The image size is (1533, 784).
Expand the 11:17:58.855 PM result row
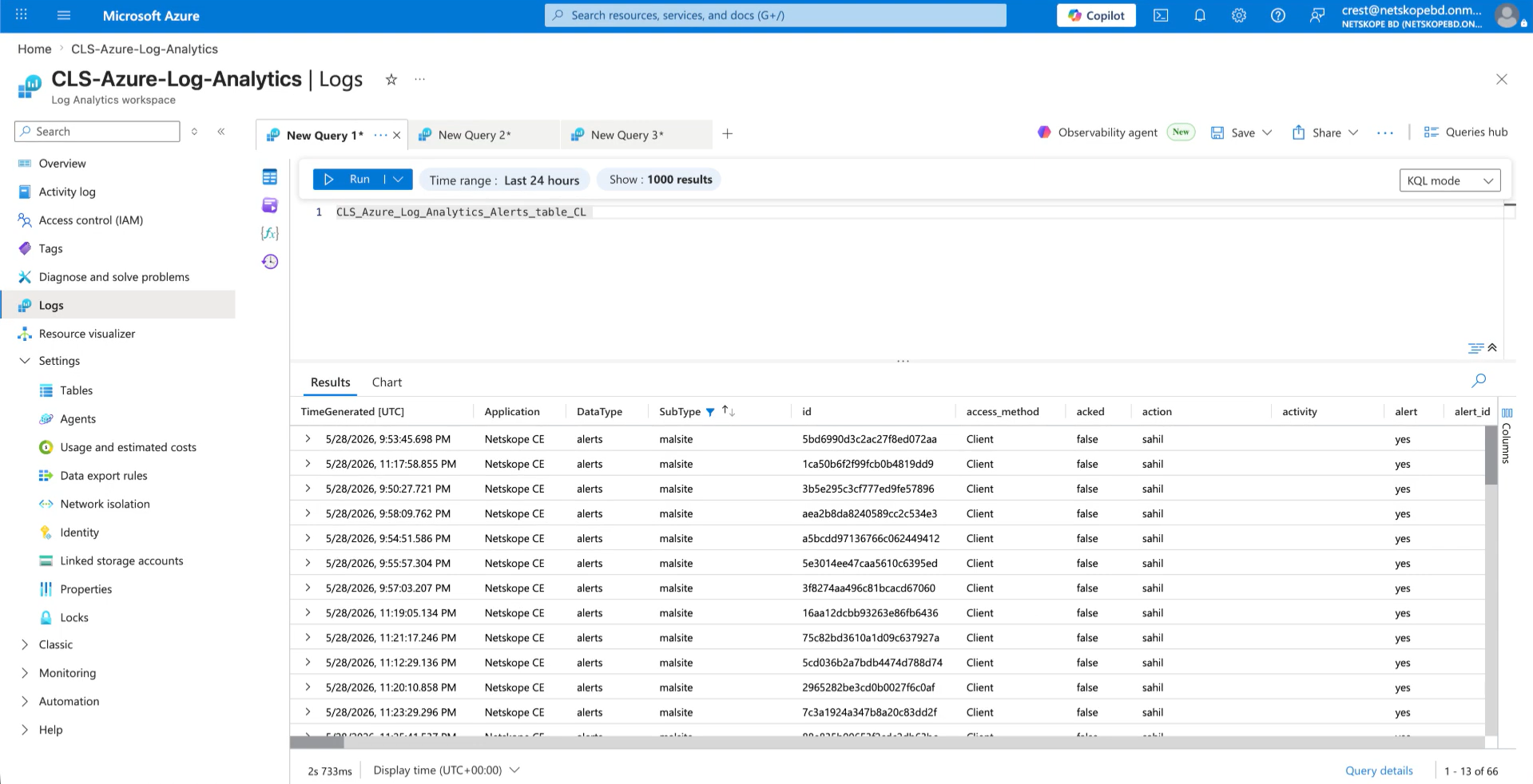pyautogui.click(x=308, y=464)
